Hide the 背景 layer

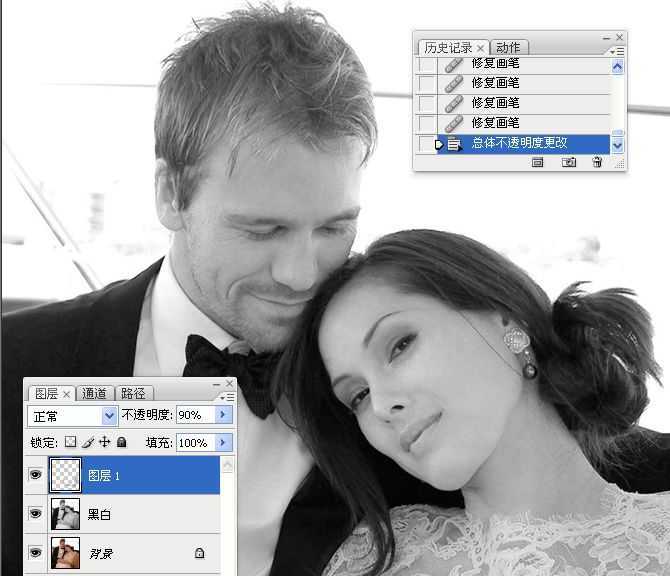point(35,552)
